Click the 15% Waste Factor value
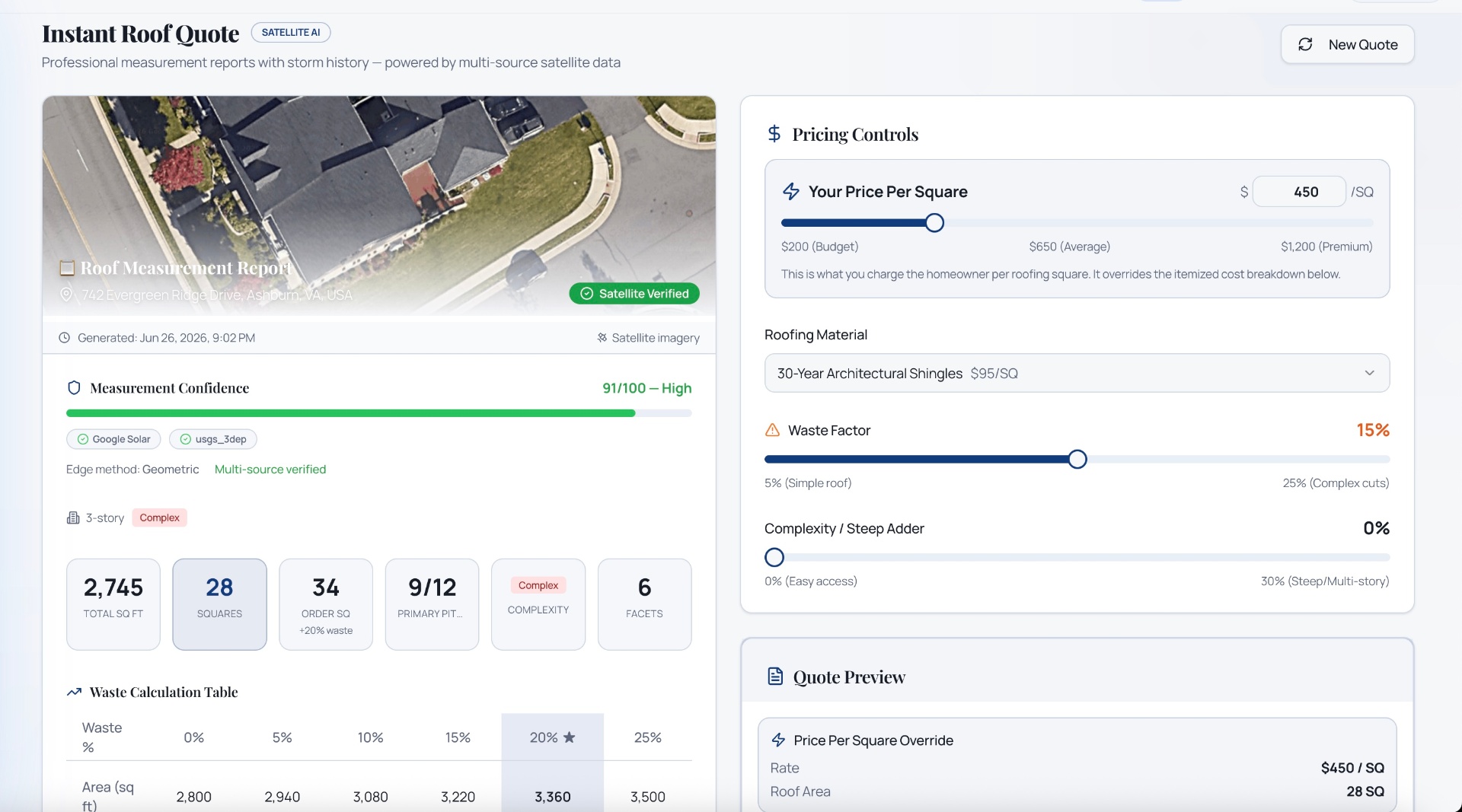This screenshot has width=1462, height=812. [x=1373, y=430]
